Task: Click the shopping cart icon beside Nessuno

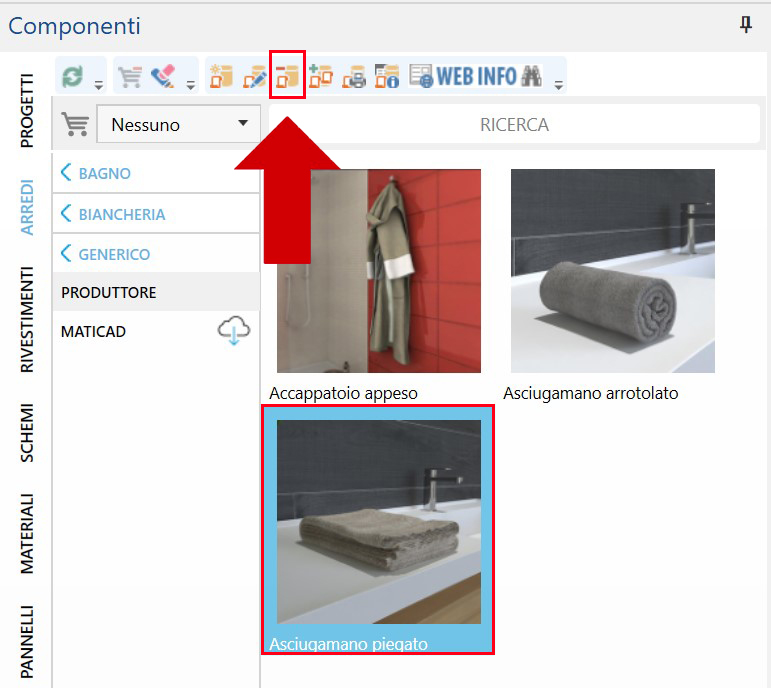Action: pos(75,124)
